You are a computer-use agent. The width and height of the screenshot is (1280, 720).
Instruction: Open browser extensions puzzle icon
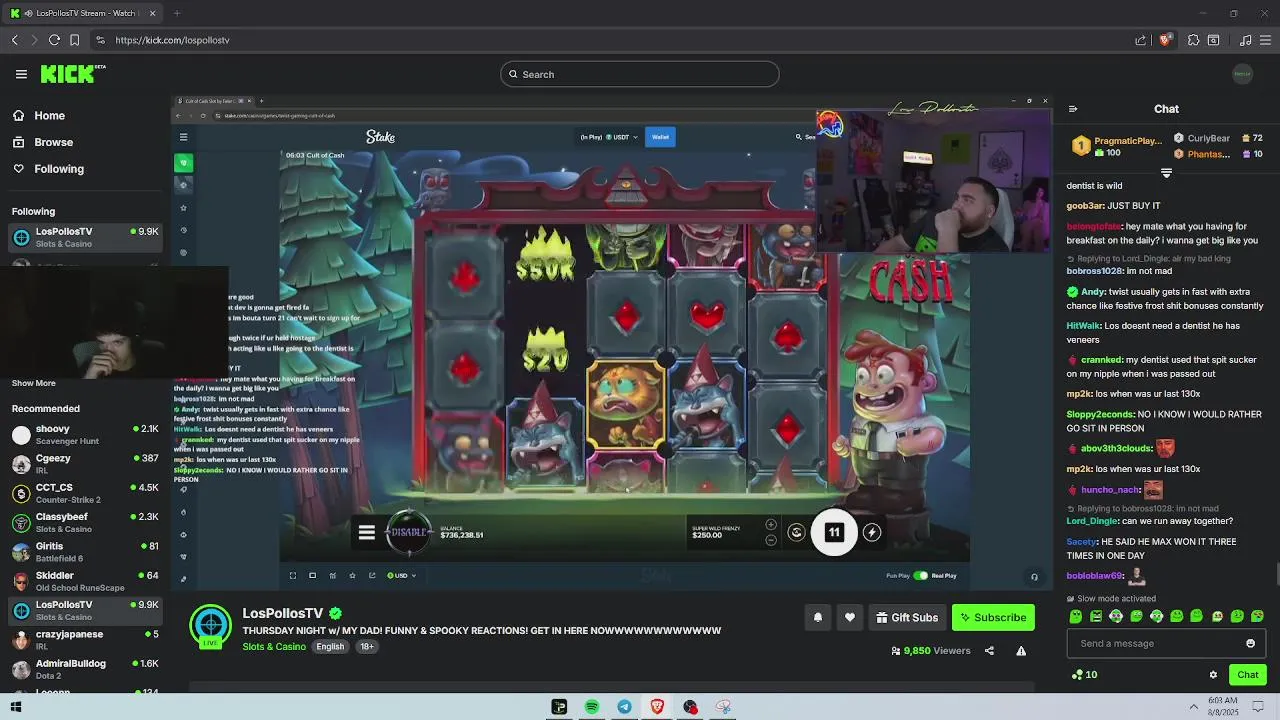point(1193,40)
